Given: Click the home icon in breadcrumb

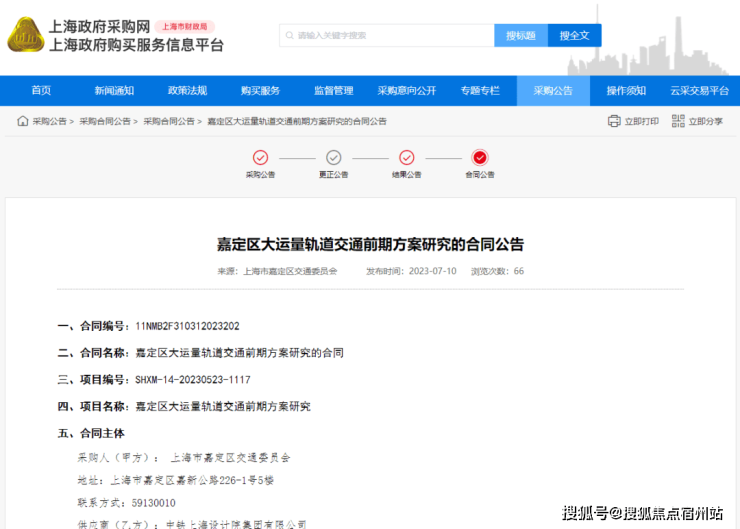Looking at the screenshot, I should pos(22,121).
